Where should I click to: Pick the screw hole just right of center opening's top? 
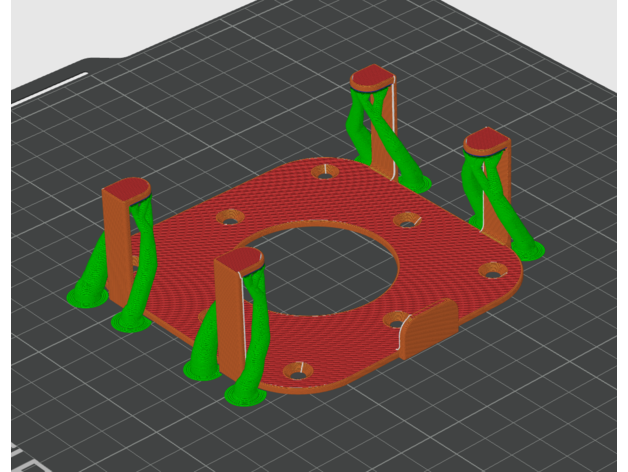pos(405,219)
